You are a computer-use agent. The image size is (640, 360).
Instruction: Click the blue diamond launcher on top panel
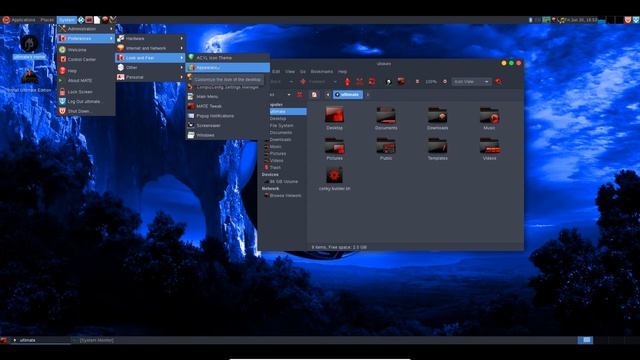[81, 20]
